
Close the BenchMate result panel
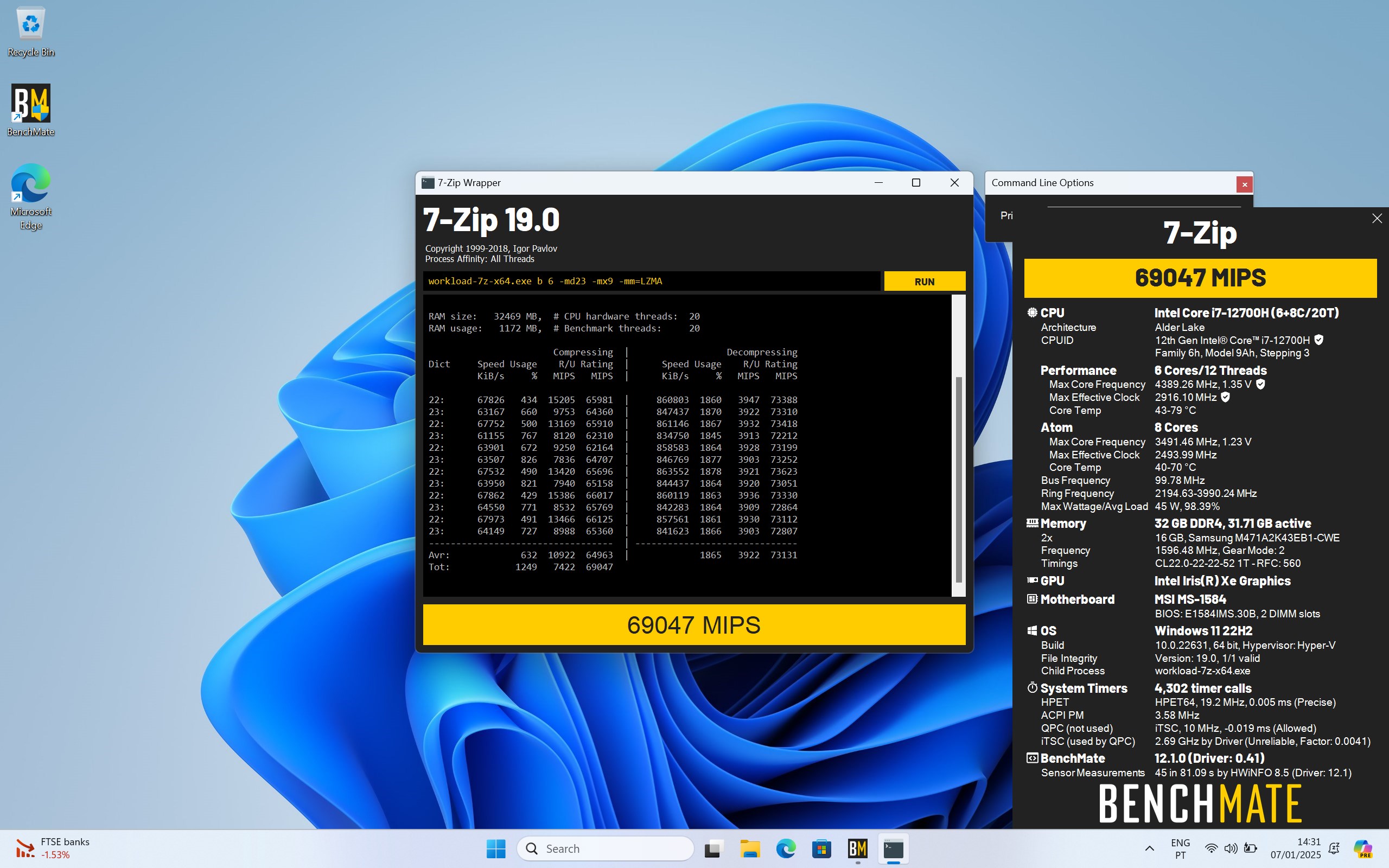point(1377,218)
